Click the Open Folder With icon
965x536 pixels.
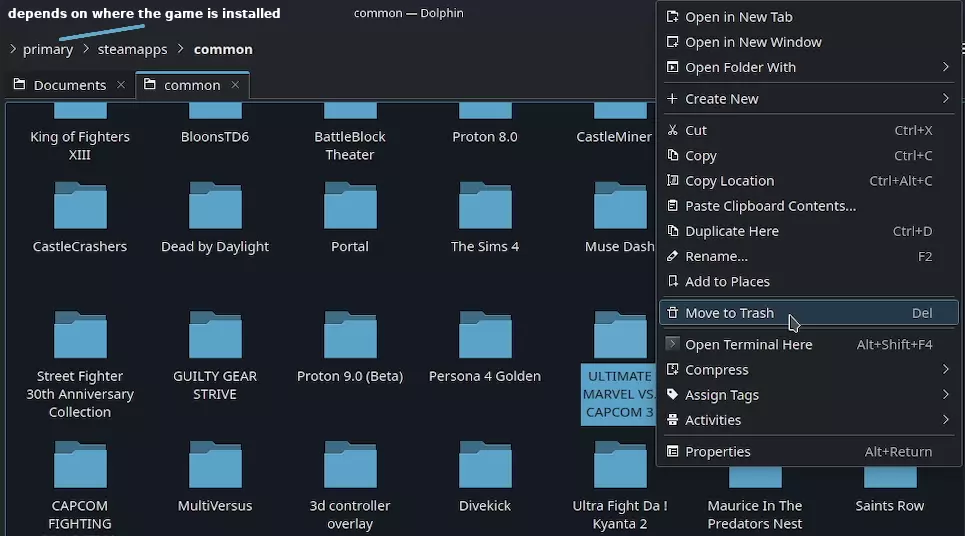pyautogui.click(x=673, y=66)
